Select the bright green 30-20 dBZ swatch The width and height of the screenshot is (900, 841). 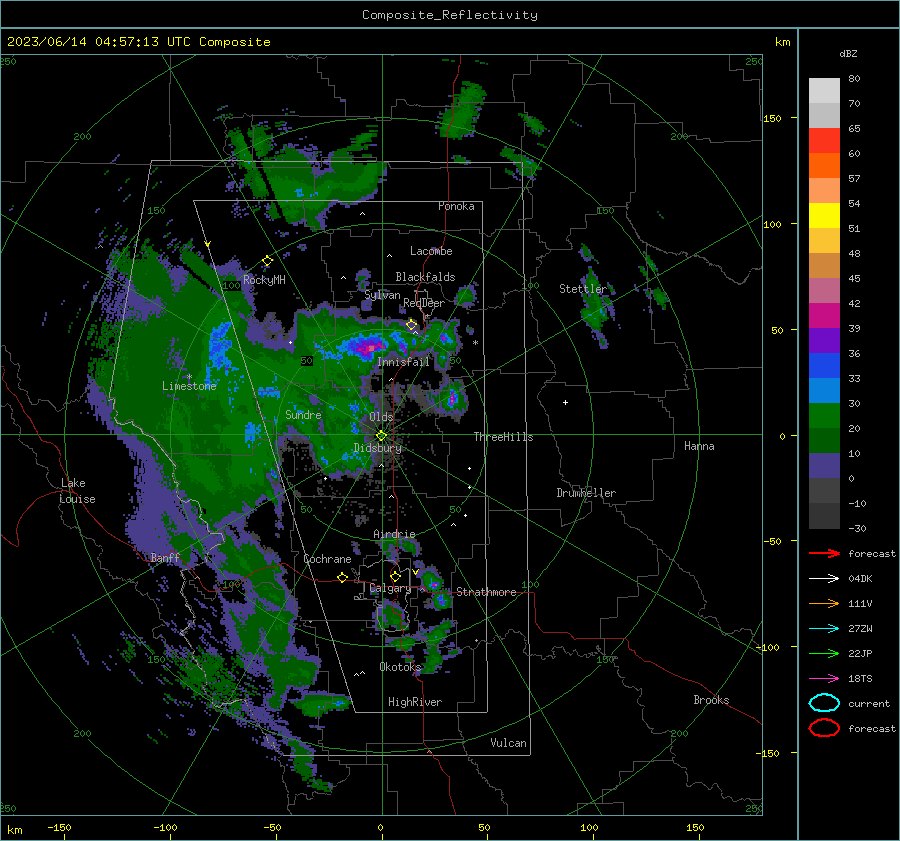pyautogui.click(x=824, y=415)
